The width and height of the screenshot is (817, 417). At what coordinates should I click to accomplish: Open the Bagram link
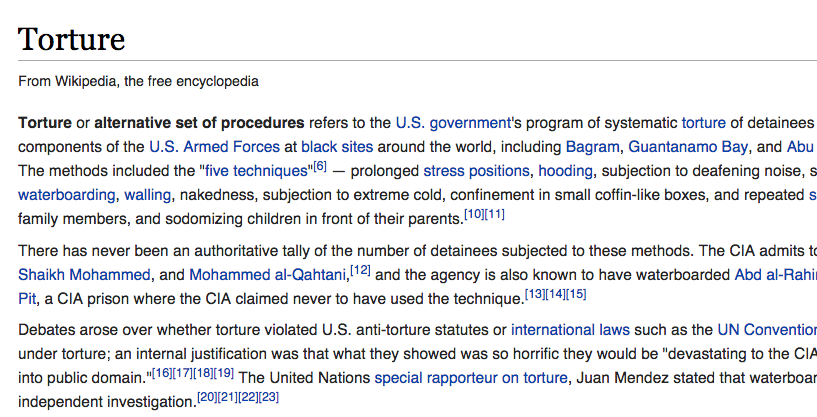592,147
